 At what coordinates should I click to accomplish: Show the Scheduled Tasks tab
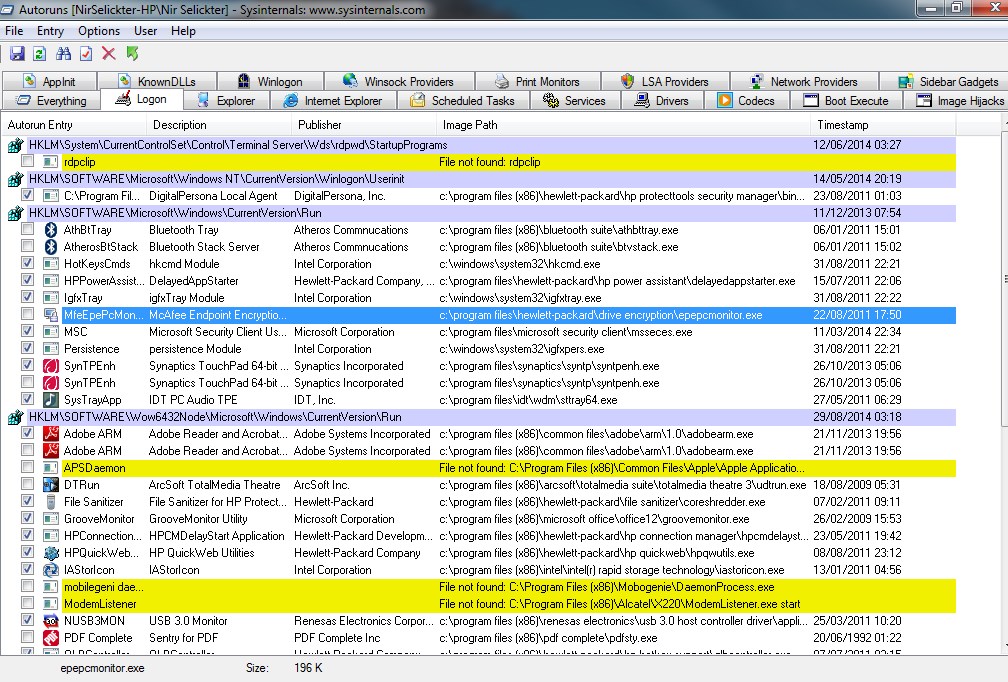click(463, 101)
